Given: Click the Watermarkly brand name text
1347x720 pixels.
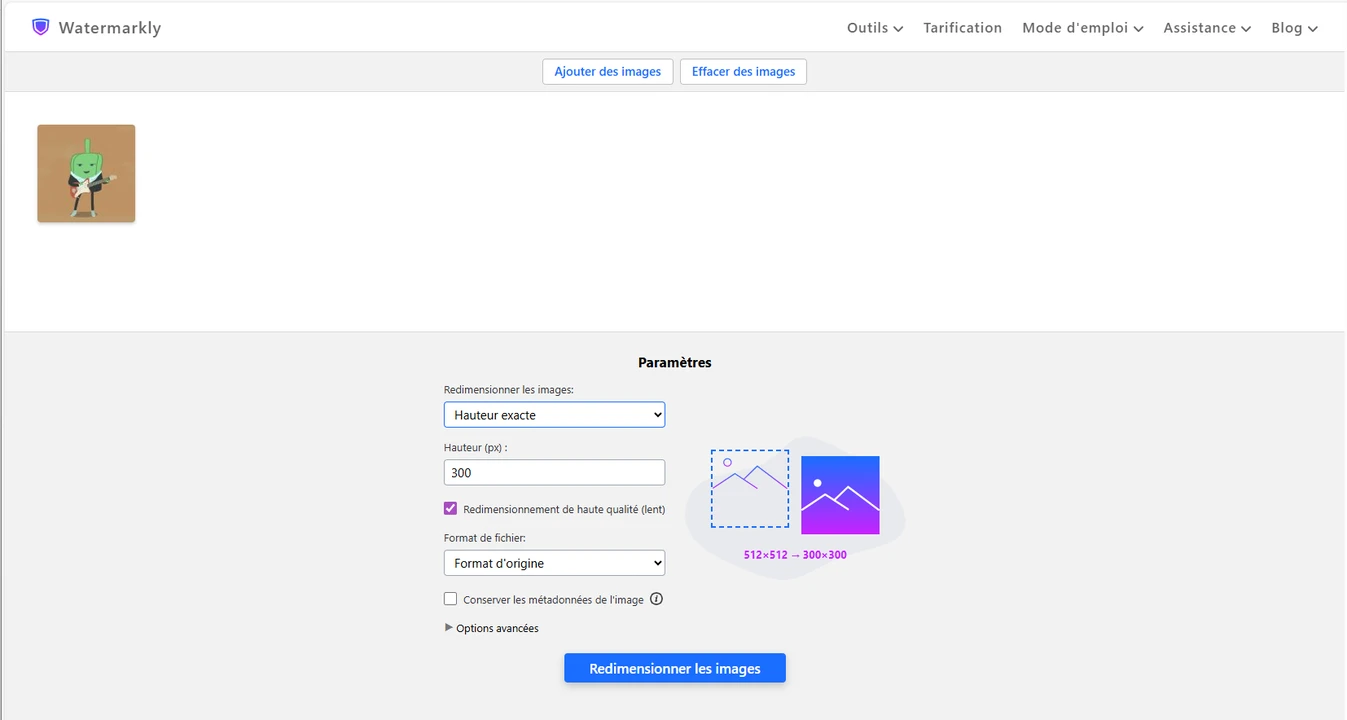Looking at the screenshot, I should coord(110,28).
